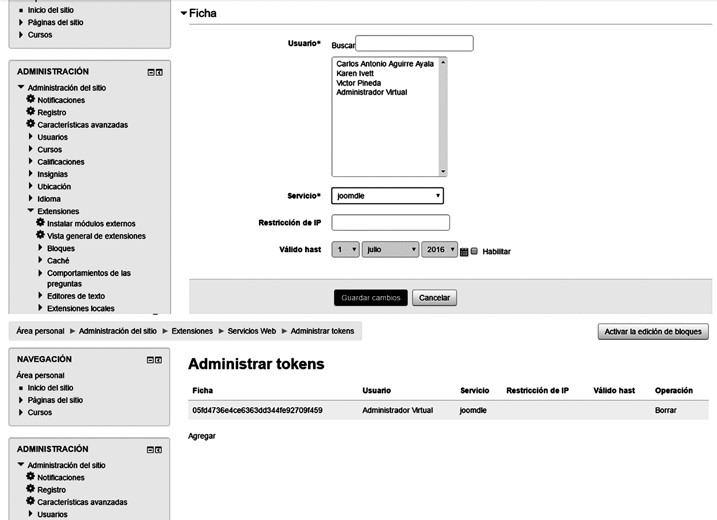Click the Guardar cambios button
Image resolution: width=717 pixels, height=520 pixels.
click(370, 298)
